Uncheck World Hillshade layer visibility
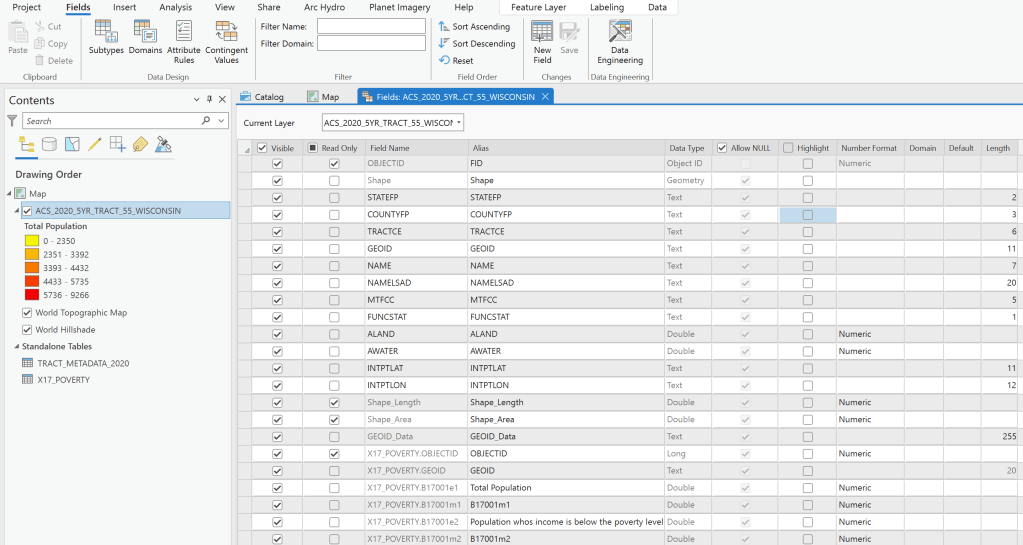Screen dimensions: 1023x545 [27, 329]
